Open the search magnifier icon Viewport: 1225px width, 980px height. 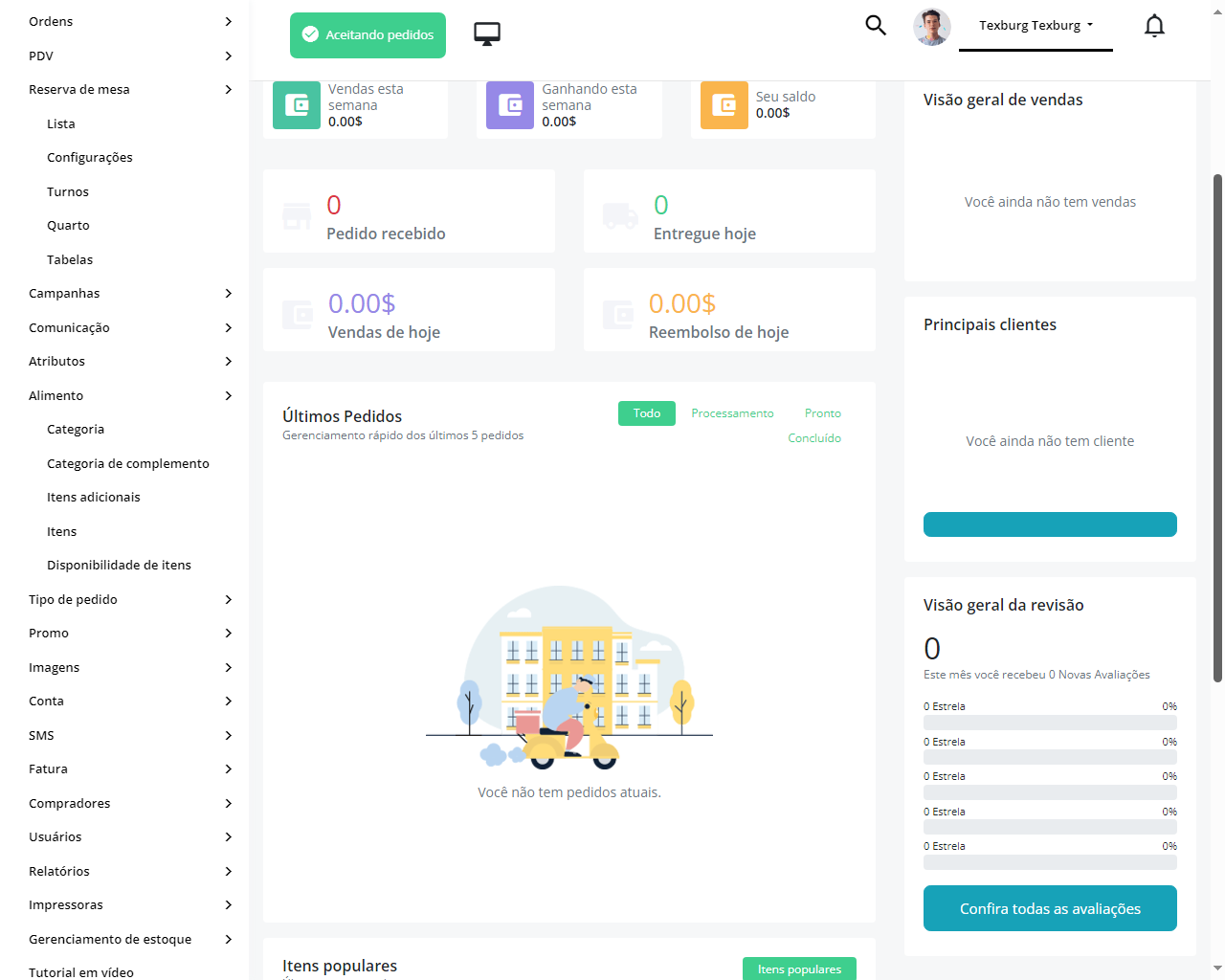[876, 26]
